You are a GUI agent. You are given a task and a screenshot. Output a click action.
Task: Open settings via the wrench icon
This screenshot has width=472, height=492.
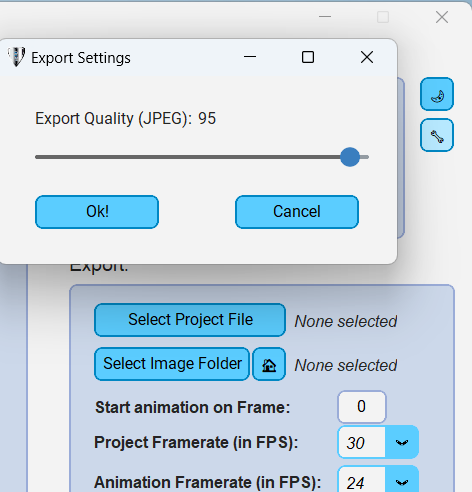(x=437, y=135)
